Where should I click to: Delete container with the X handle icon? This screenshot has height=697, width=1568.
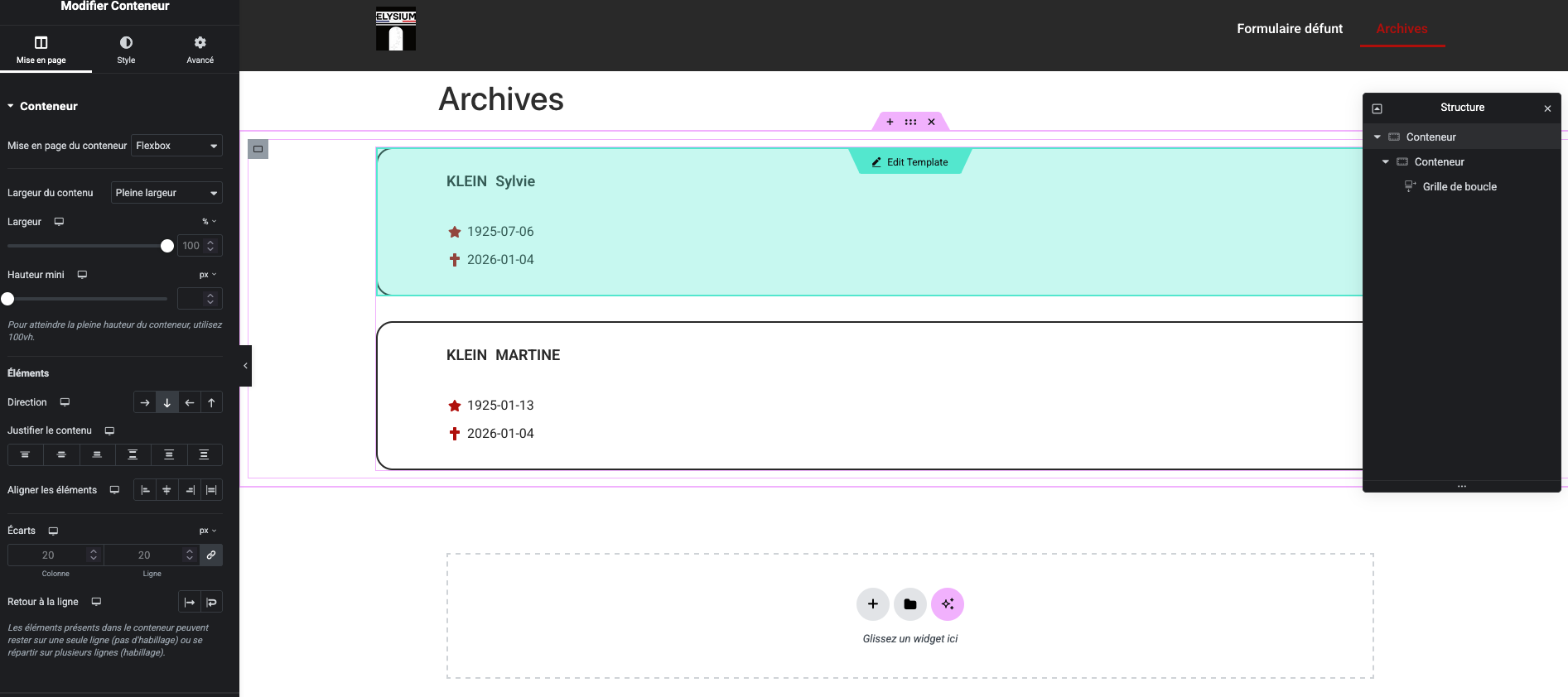931,122
